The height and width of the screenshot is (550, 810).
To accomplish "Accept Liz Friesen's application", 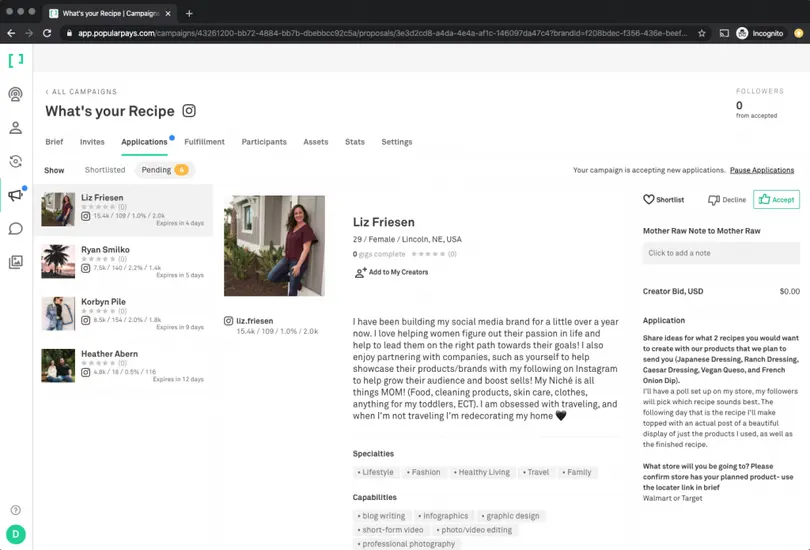I will tap(776, 200).
